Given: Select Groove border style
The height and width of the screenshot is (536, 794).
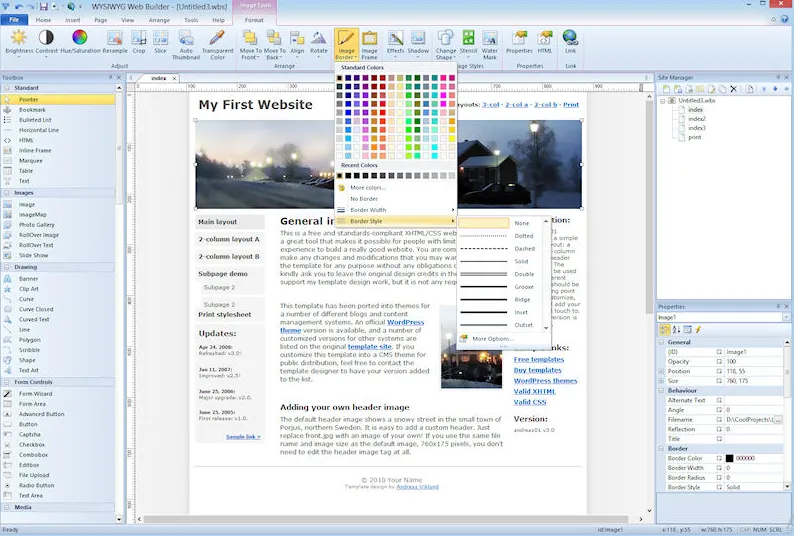Looking at the screenshot, I should tap(501, 287).
